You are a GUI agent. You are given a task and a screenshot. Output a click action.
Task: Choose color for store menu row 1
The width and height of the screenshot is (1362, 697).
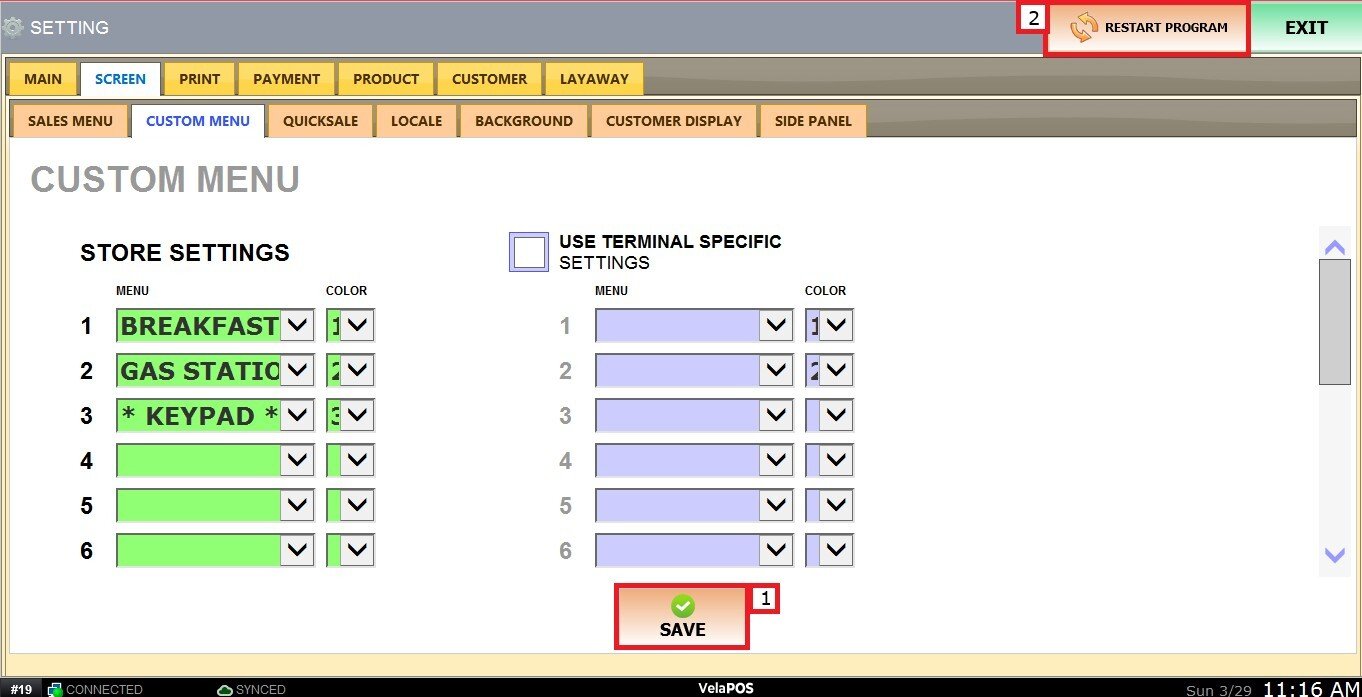tap(358, 326)
